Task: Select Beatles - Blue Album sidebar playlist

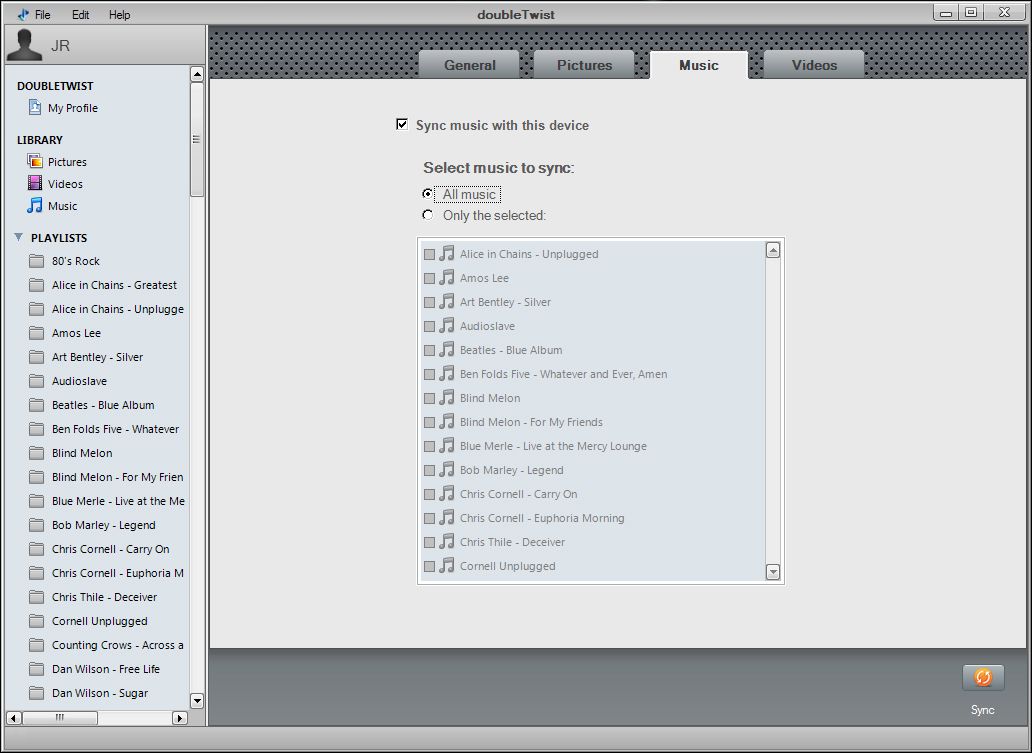Action: tap(103, 405)
